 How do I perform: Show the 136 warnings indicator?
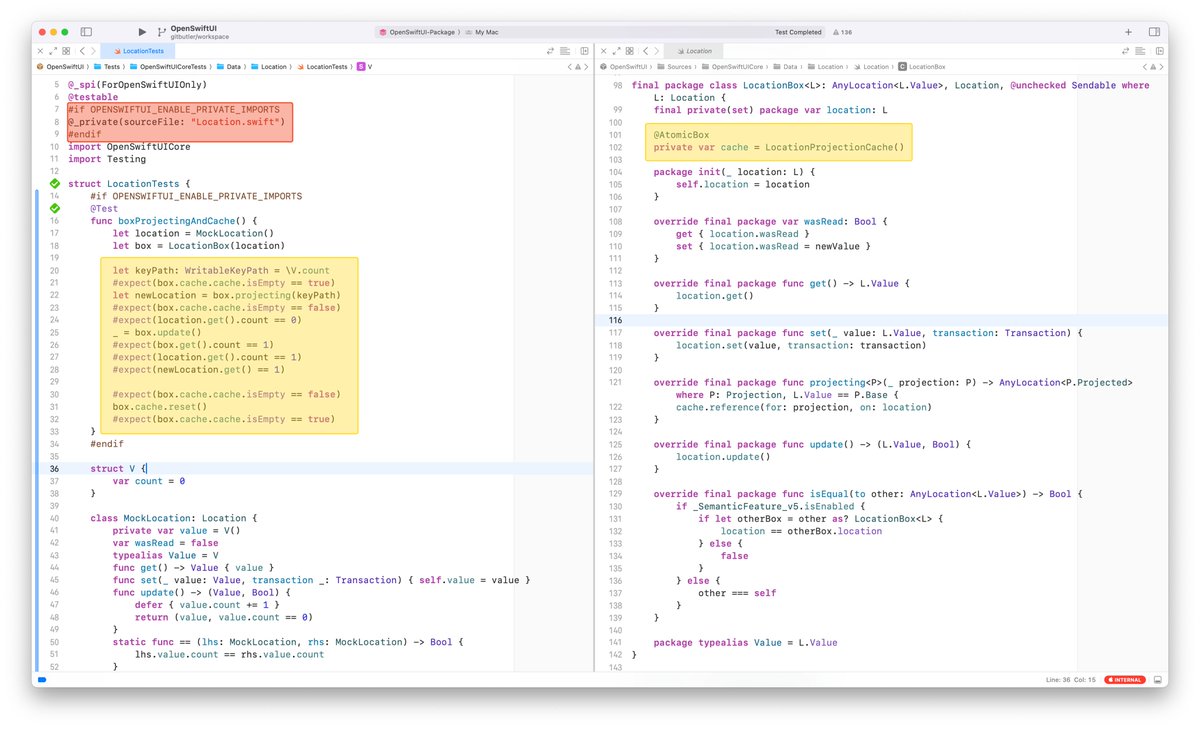tap(842, 32)
